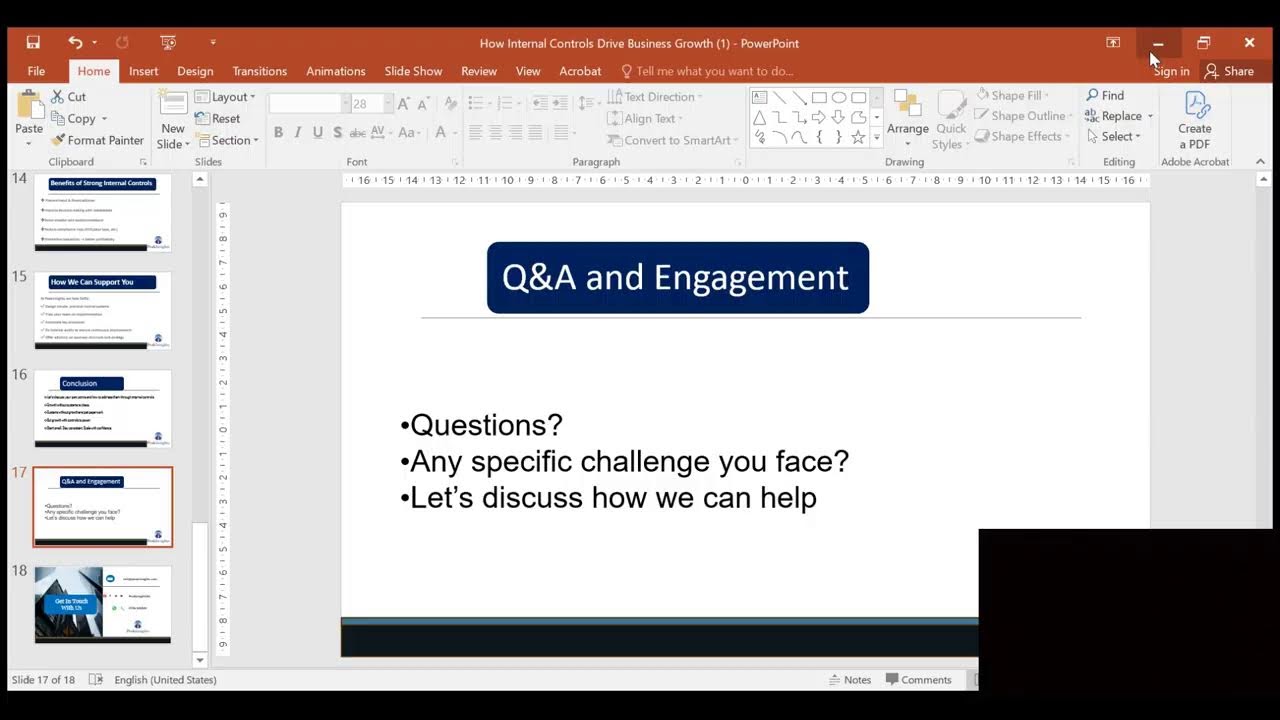Open the Slide Show tab

click(x=413, y=71)
